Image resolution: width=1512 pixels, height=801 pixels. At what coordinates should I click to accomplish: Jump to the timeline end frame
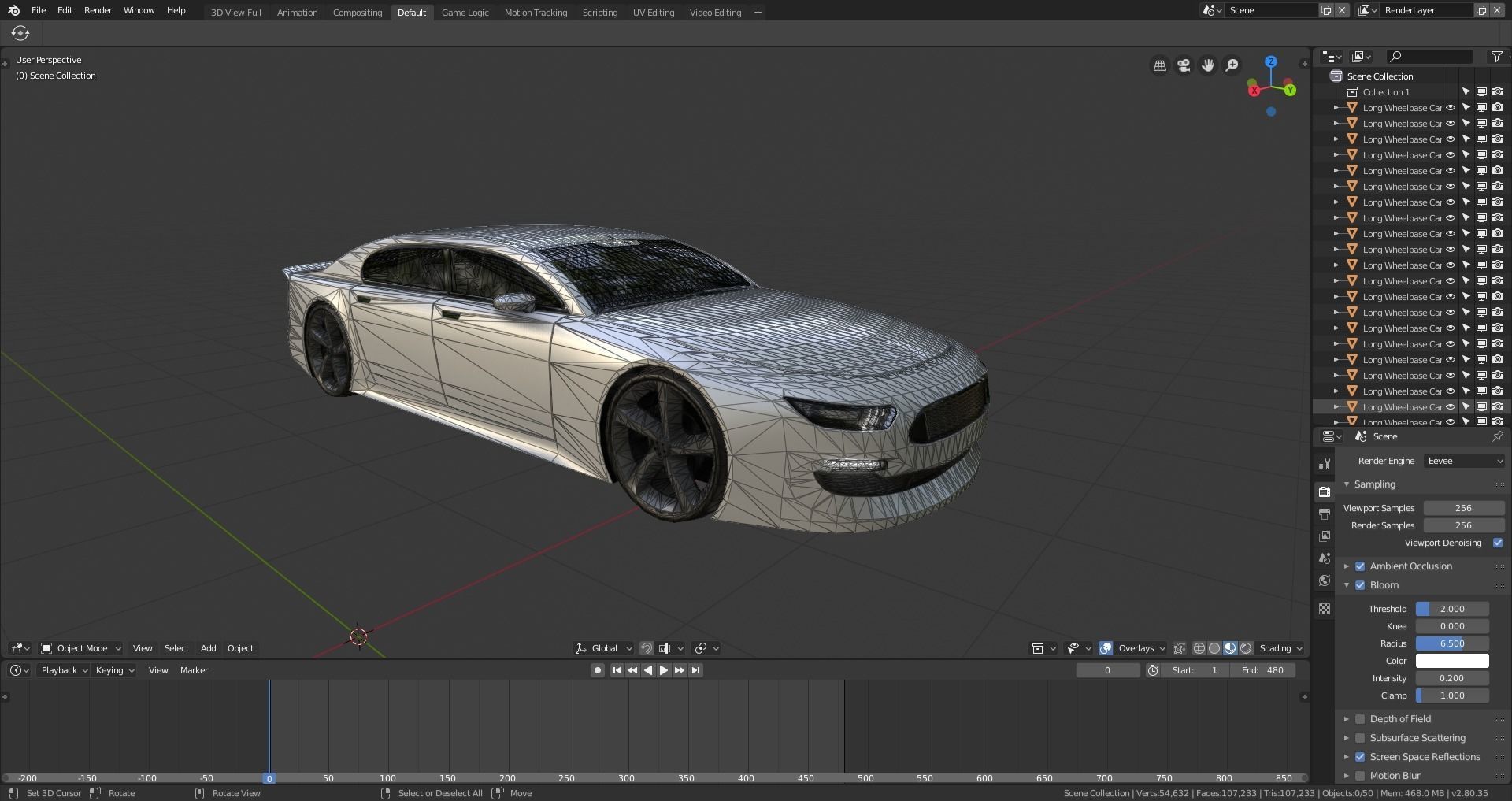pyautogui.click(x=695, y=670)
